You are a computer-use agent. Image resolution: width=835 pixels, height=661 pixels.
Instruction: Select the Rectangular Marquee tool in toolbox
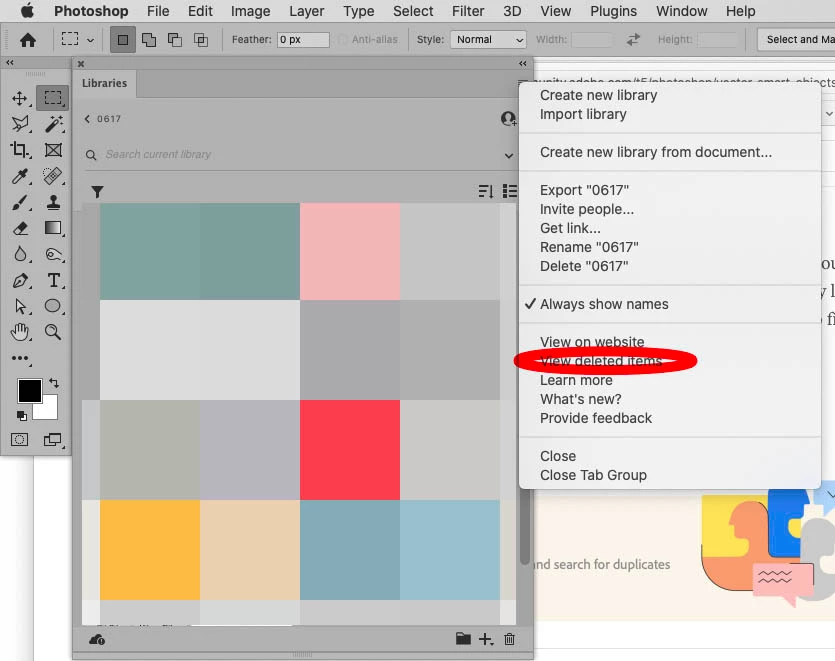click(53, 98)
